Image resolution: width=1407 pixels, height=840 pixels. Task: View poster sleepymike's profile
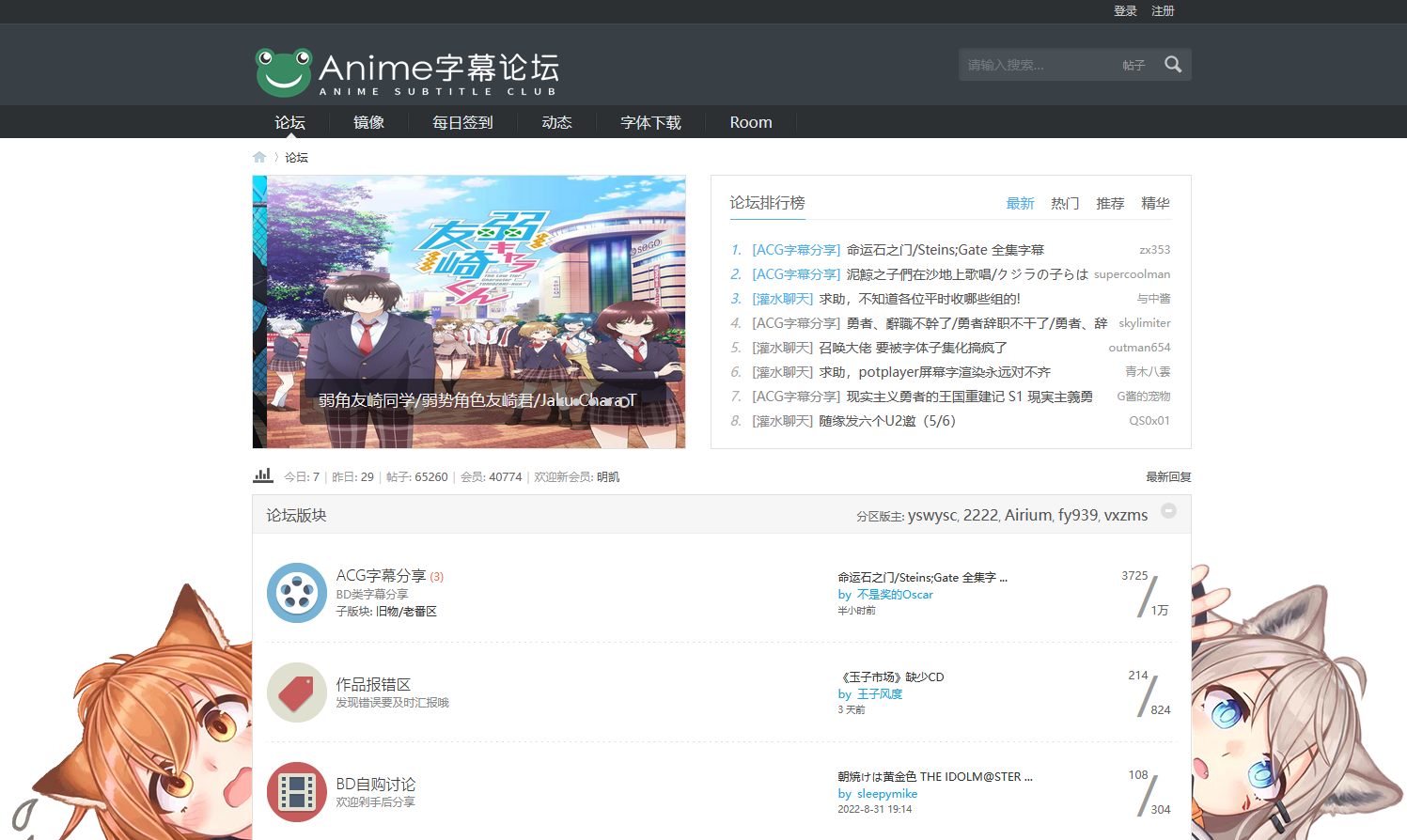[887, 794]
